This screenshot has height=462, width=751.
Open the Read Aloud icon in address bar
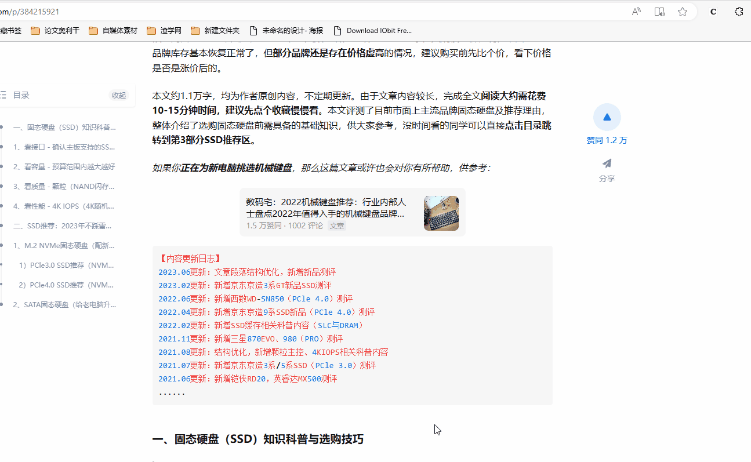pyautogui.click(x=636, y=11)
